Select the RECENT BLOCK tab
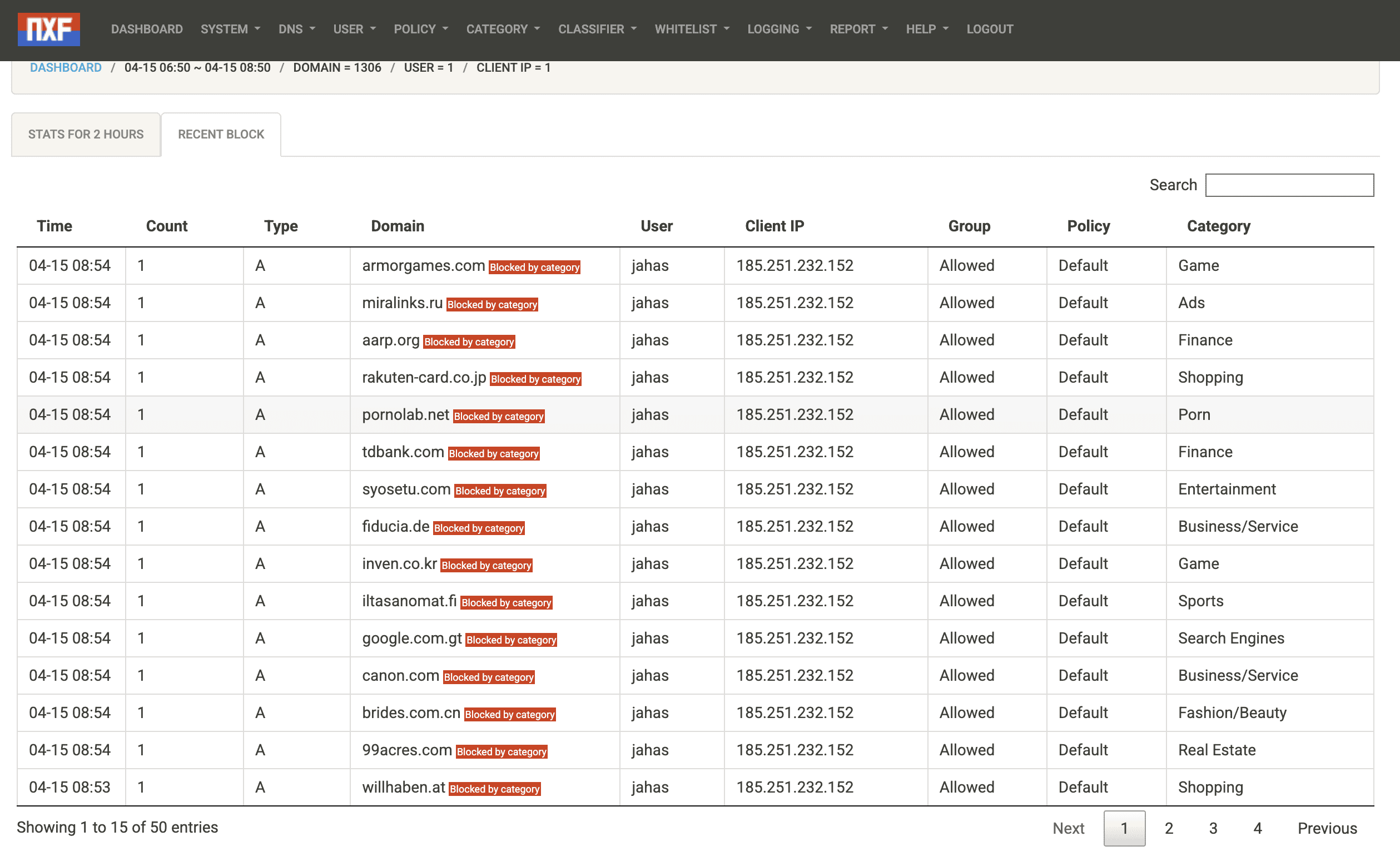This screenshot has height=861, width=1400. coord(221,135)
